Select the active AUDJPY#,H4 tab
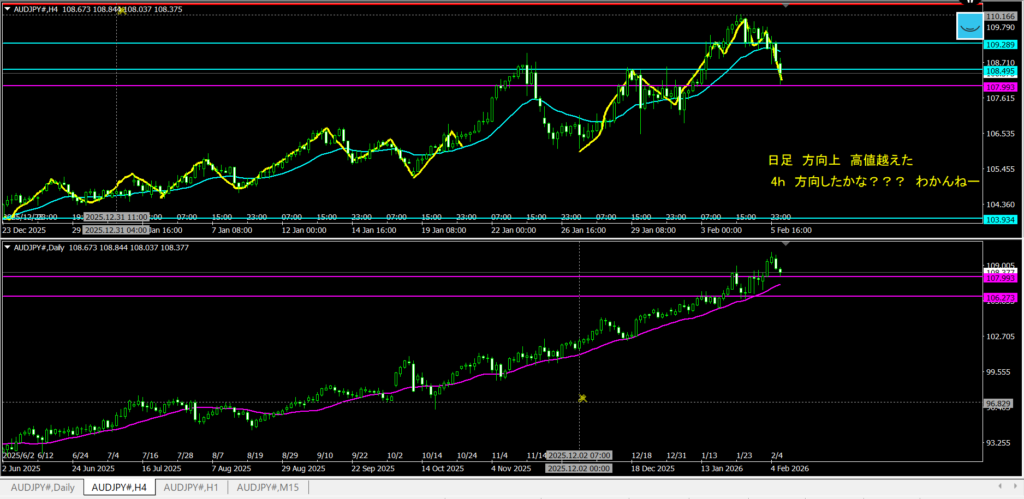Screen dimensions: 1024x499 coord(118,487)
